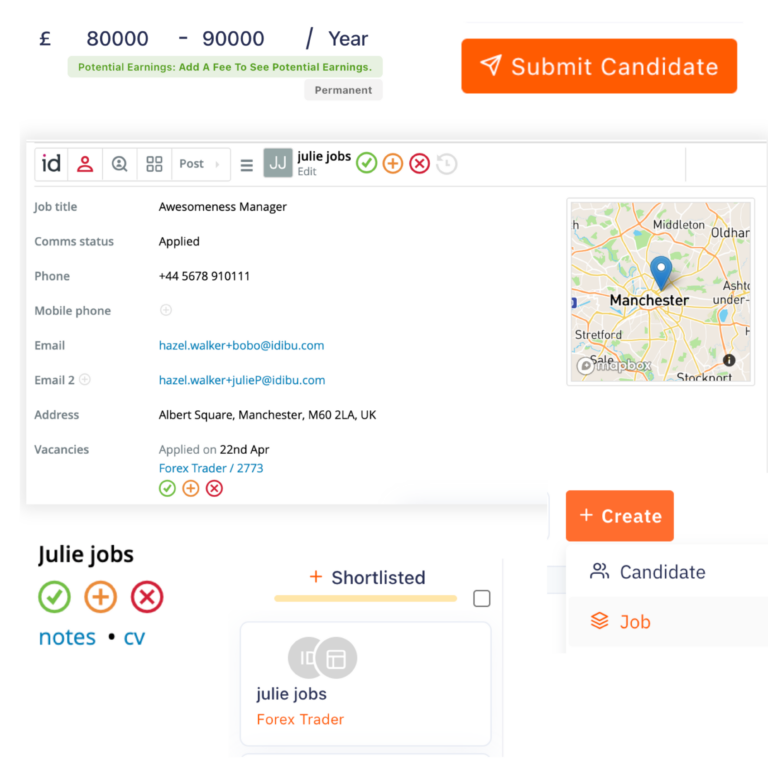Open the Forex Trader / 2773 vacancy link
768x768 pixels.
click(x=211, y=468)
